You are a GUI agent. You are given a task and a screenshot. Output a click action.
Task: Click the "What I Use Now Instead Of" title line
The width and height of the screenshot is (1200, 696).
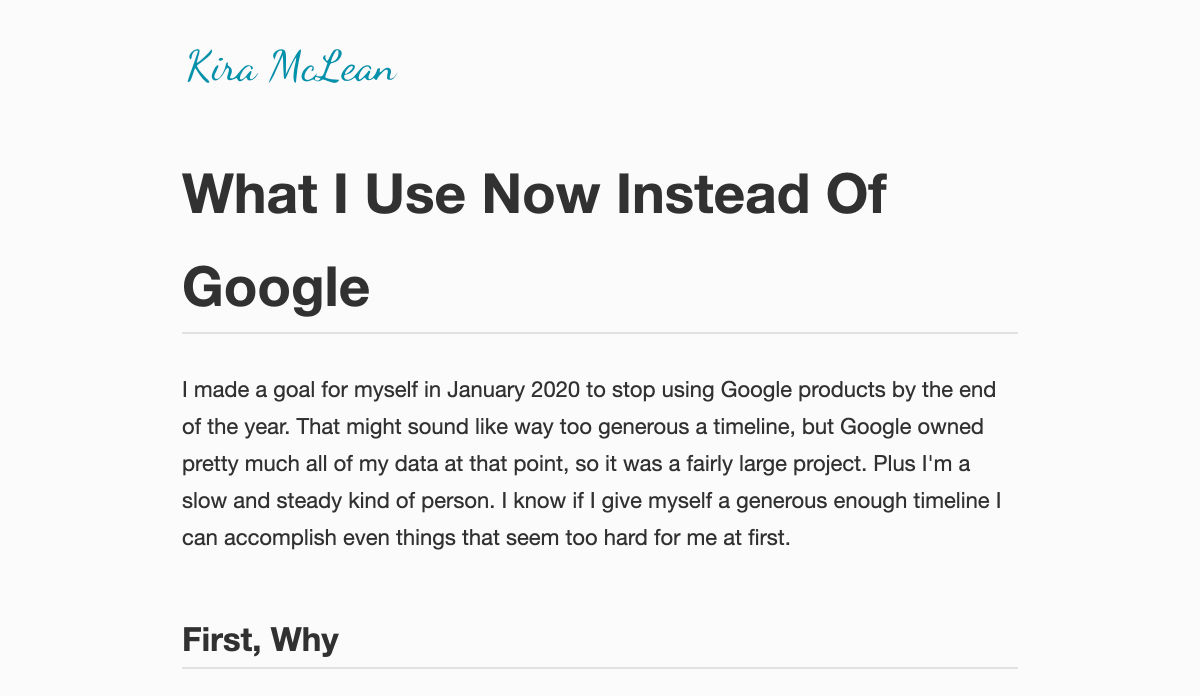534,194
